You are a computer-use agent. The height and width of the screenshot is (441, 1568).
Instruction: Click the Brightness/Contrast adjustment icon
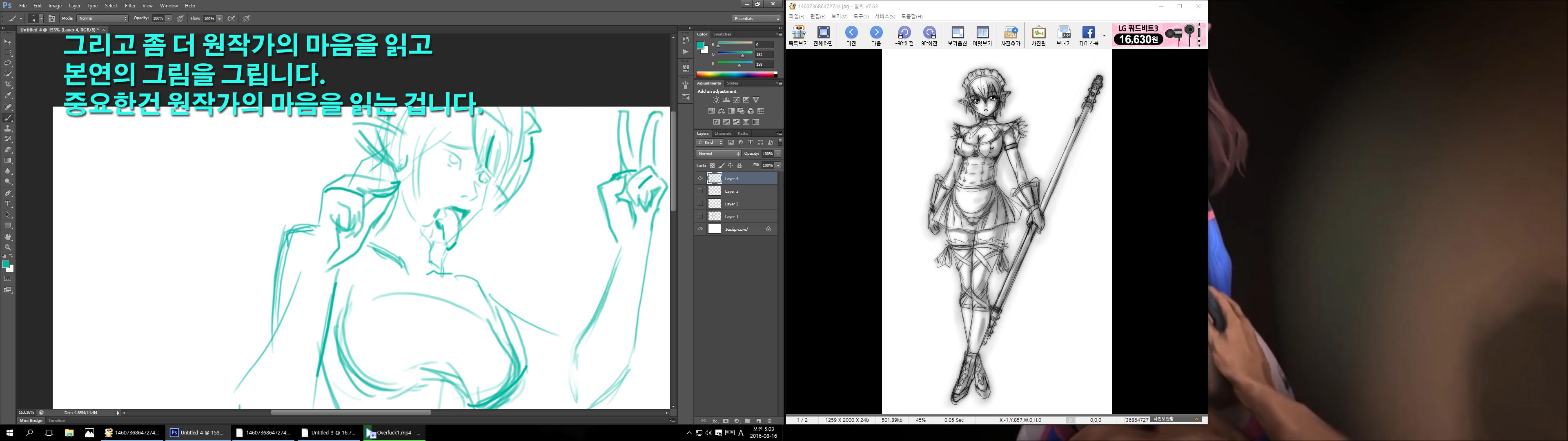[x=717, y=100]
